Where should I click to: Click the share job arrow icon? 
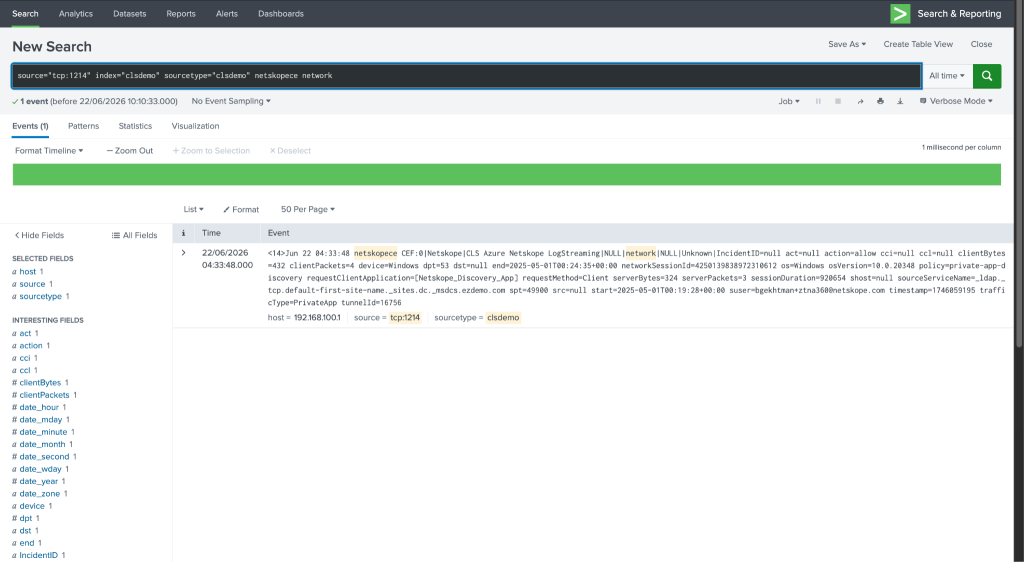tap(860, 101)
